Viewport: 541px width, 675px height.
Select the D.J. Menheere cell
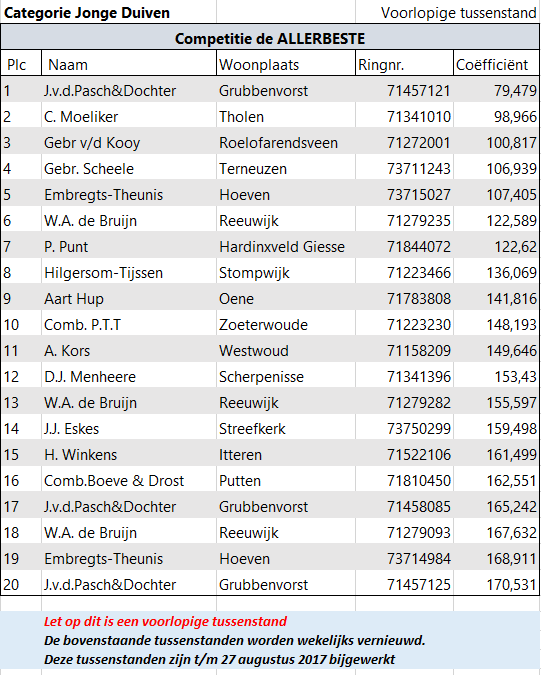pyautogui.click(x=129, y=377)
